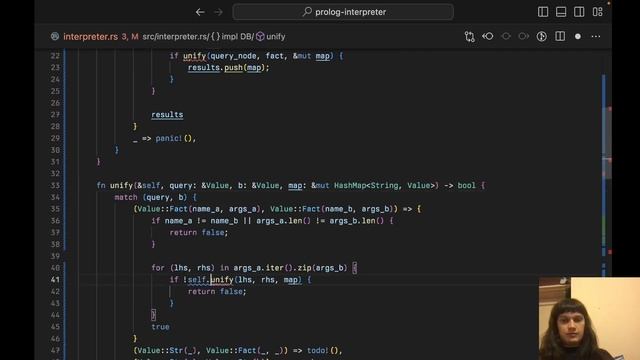Toggle the primary sidebar layout icon
This screenshot has width=640, height=360.
point(543,12)
